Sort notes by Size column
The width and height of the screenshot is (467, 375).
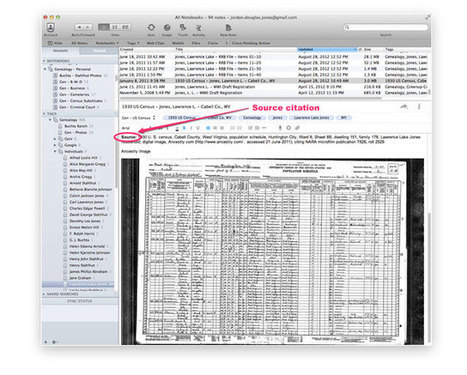[x=373, y=49]
